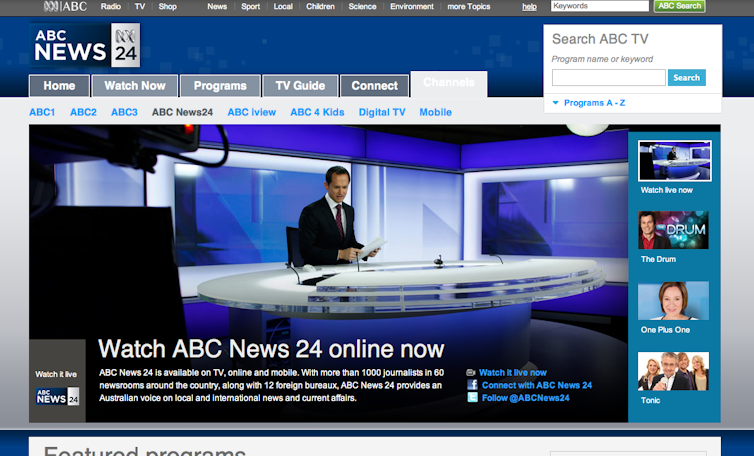Select the Channels tab
Viewport: 754px width, 456px height.
(449, 84)
